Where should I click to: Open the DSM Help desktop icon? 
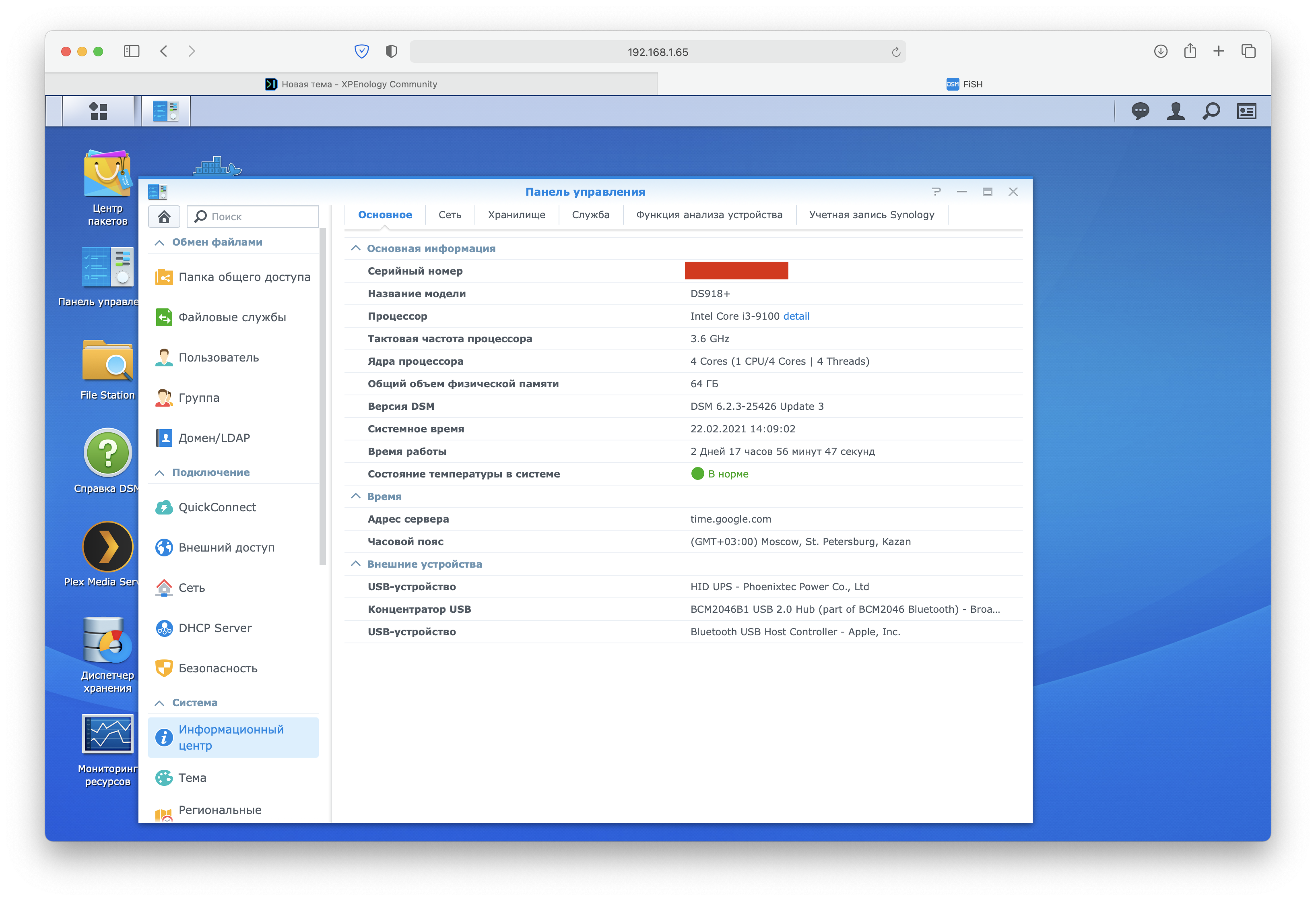[x=107, y=453]
